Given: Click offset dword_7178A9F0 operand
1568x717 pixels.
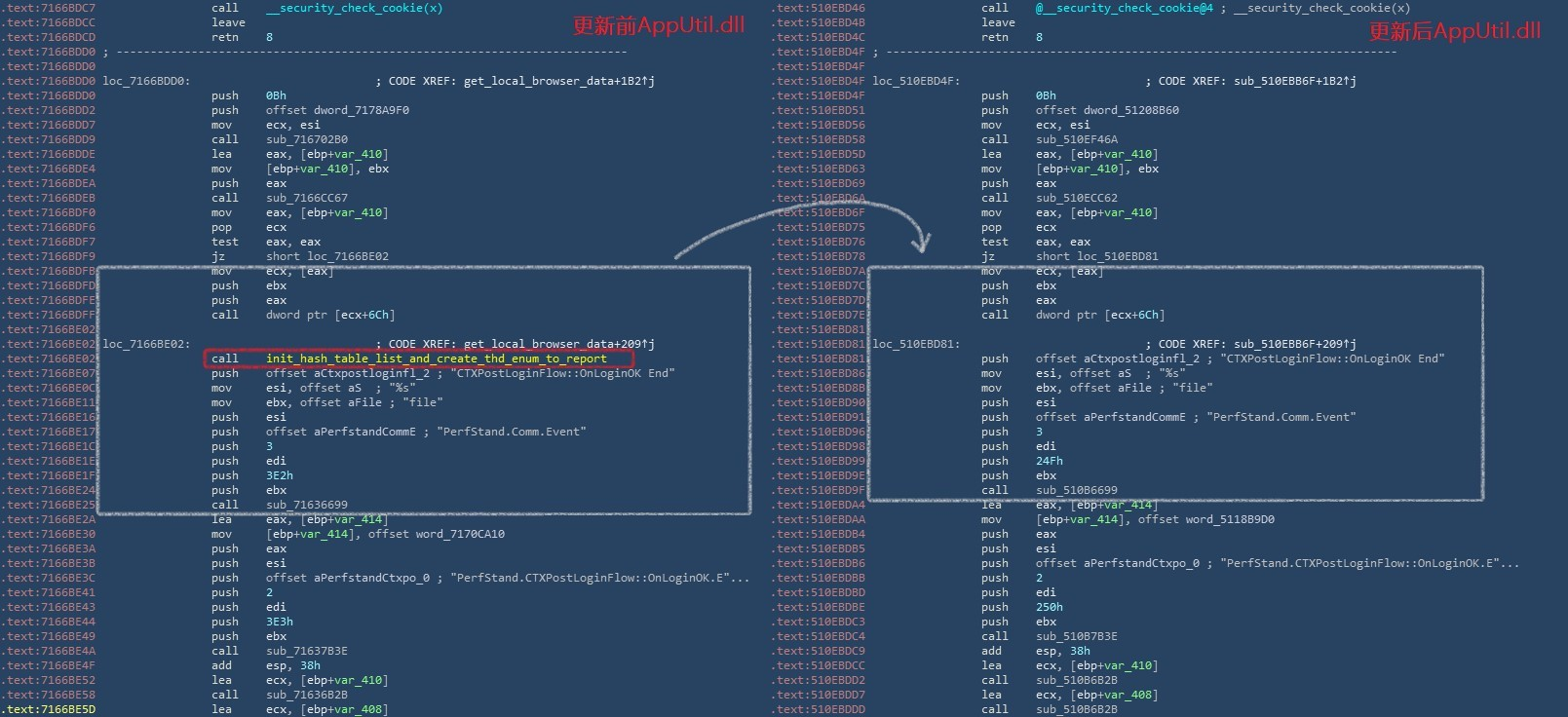Looking at the screenshot, I should [x=337, y=110].
